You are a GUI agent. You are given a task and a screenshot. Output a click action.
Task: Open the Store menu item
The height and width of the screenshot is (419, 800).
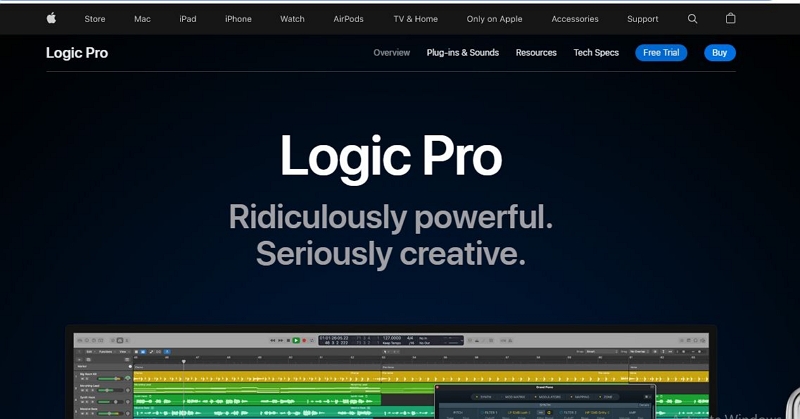coord(95,19)
